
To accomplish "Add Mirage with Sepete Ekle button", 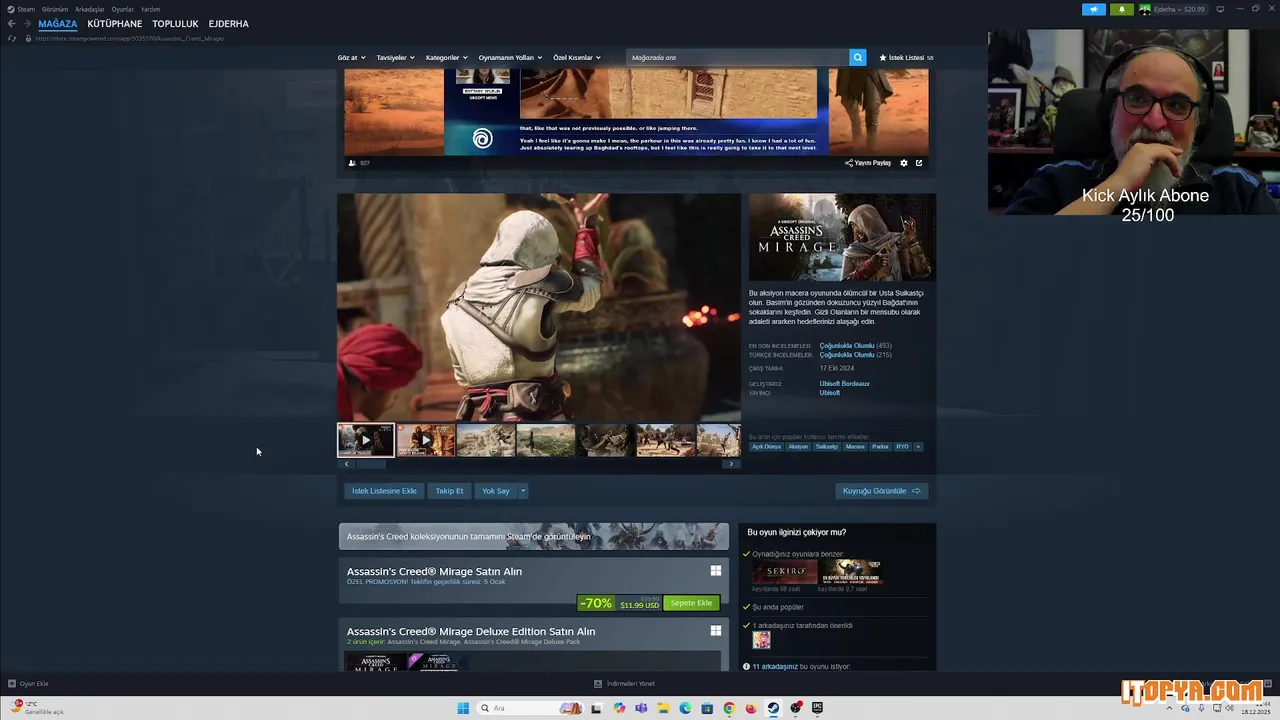I will pos(691,603).
